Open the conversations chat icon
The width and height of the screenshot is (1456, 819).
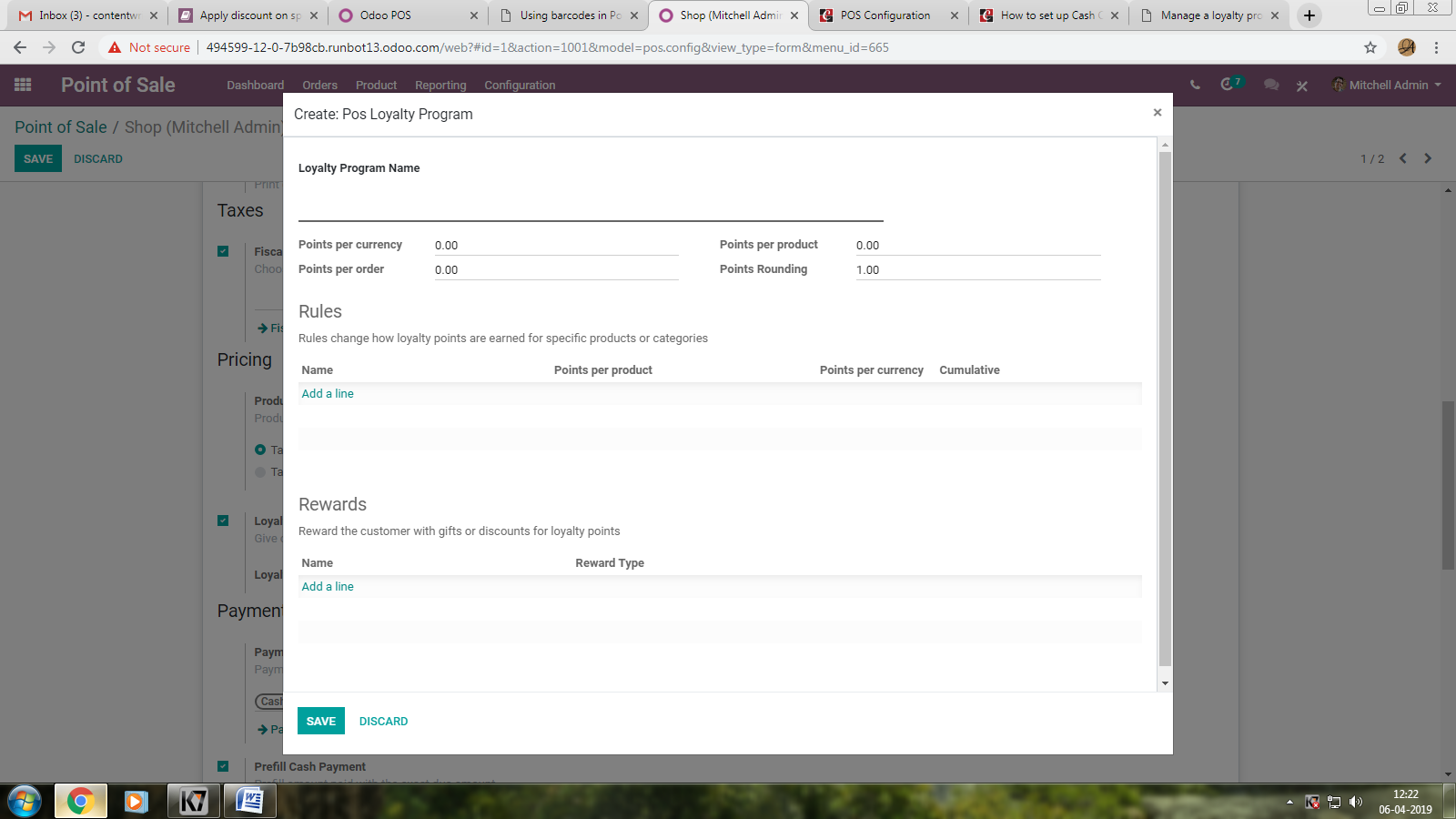tap(1271, 85)
